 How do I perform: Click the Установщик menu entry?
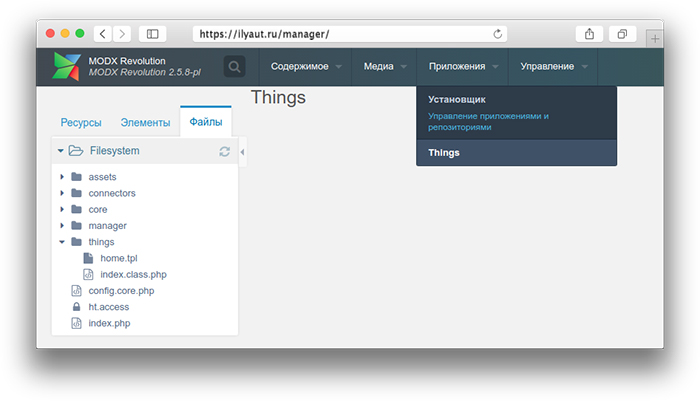[457, 100]
